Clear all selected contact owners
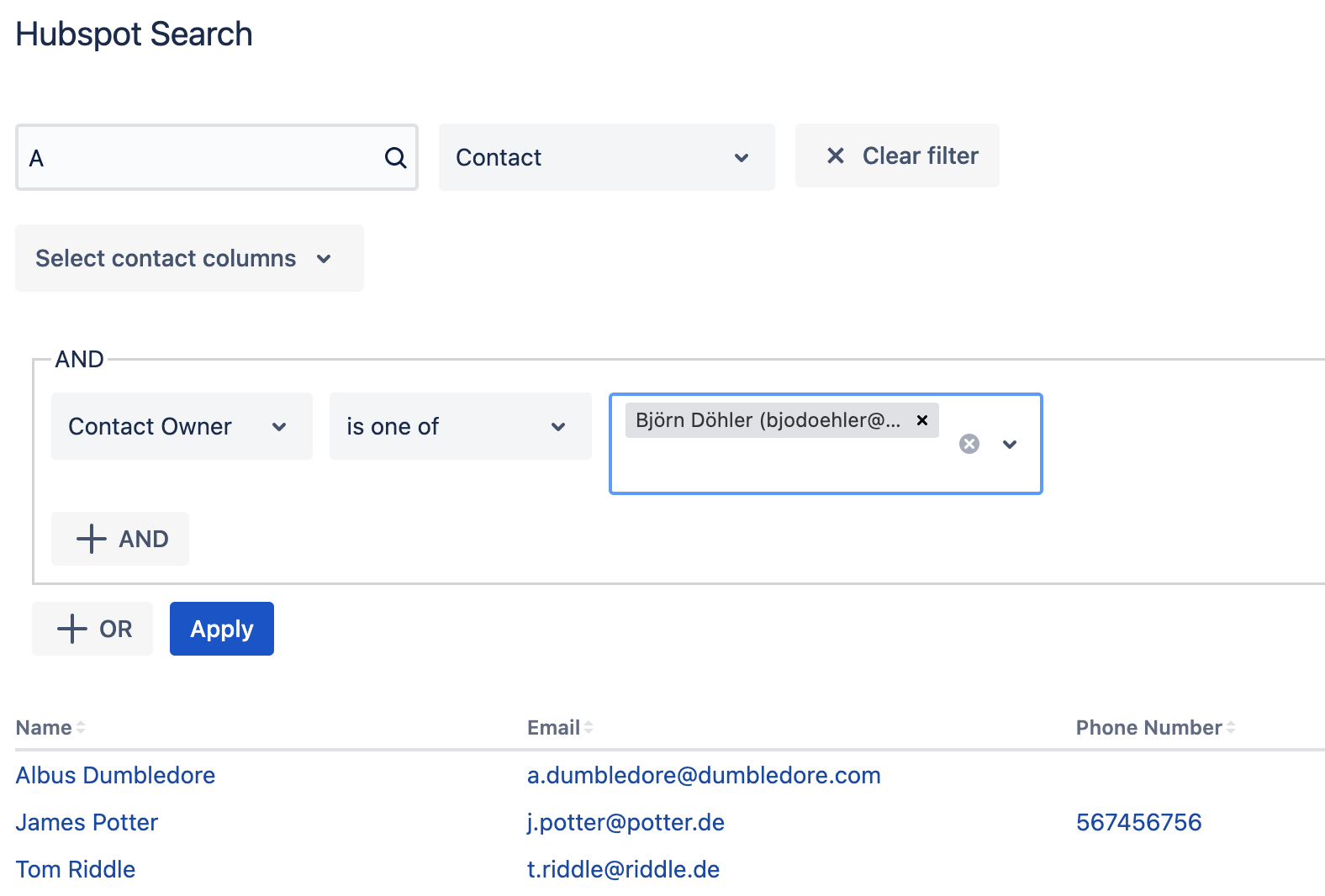 [x=969, y=444]
